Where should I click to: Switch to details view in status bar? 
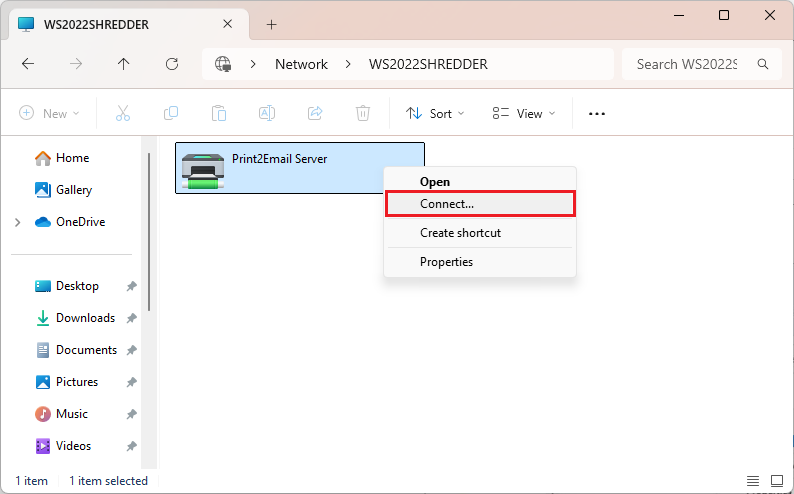tap(753, 481)
